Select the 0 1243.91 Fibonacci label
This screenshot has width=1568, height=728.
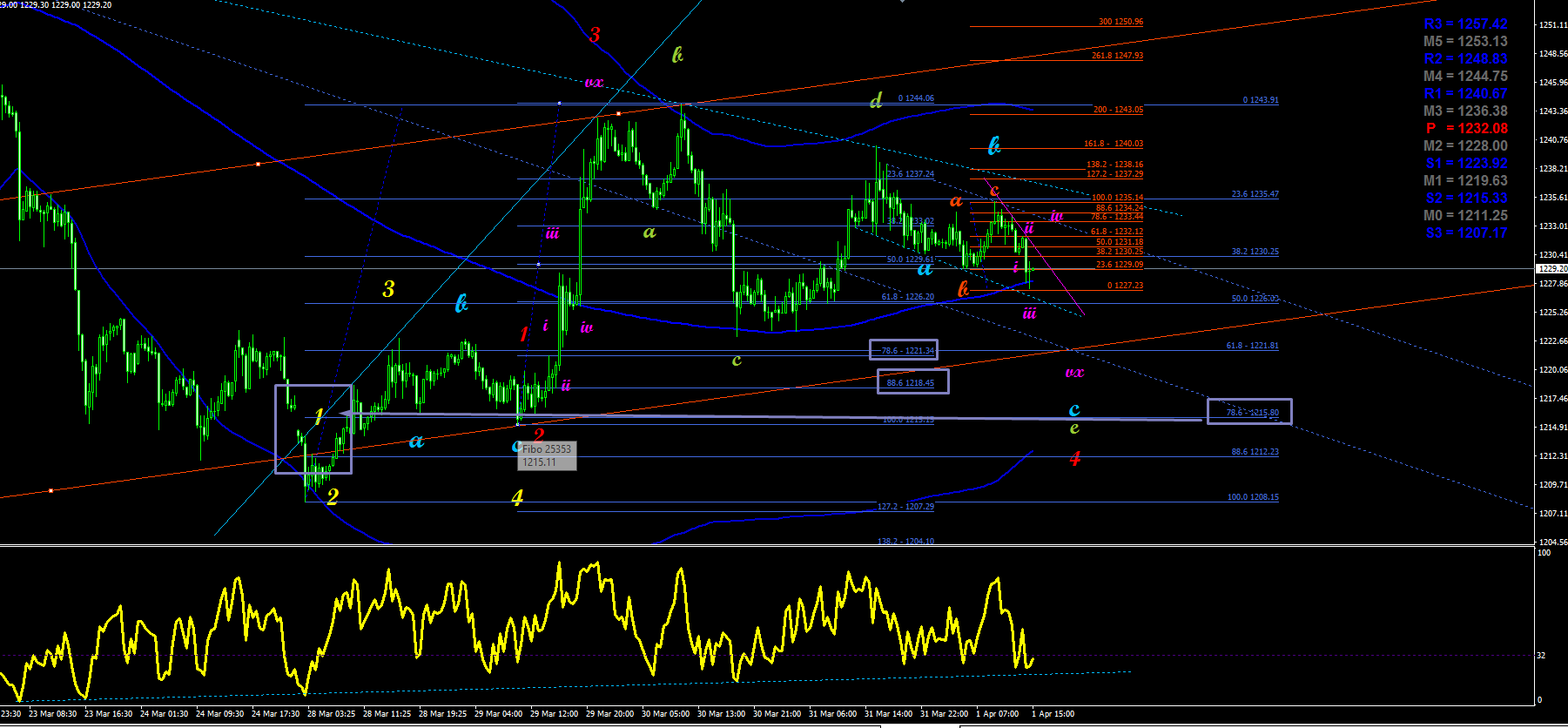(x=1261, y=100)
